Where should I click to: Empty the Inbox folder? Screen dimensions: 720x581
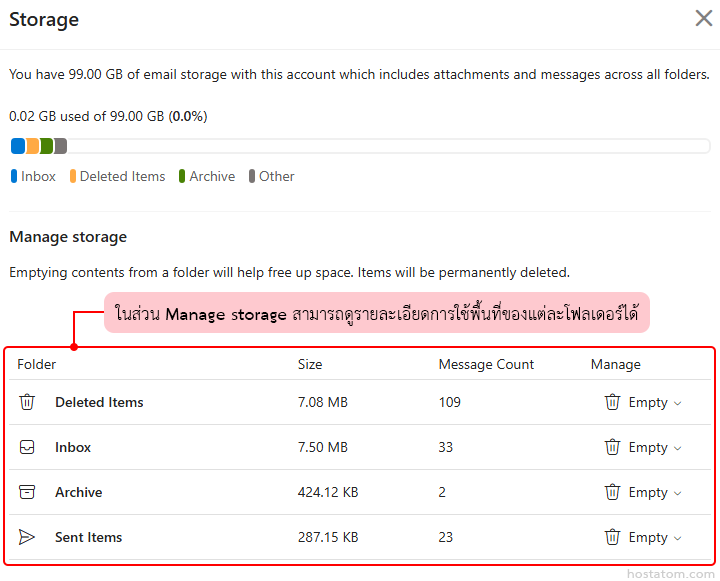click(643, 447)
